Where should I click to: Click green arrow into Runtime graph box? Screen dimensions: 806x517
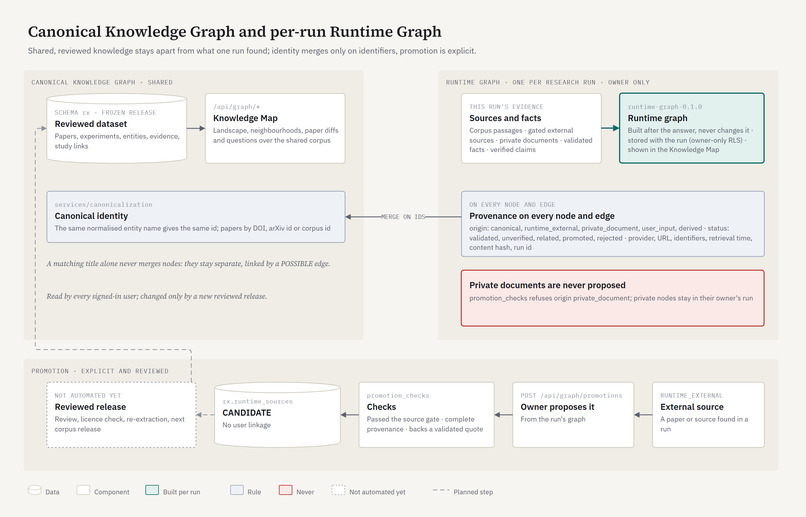point(610,128)
